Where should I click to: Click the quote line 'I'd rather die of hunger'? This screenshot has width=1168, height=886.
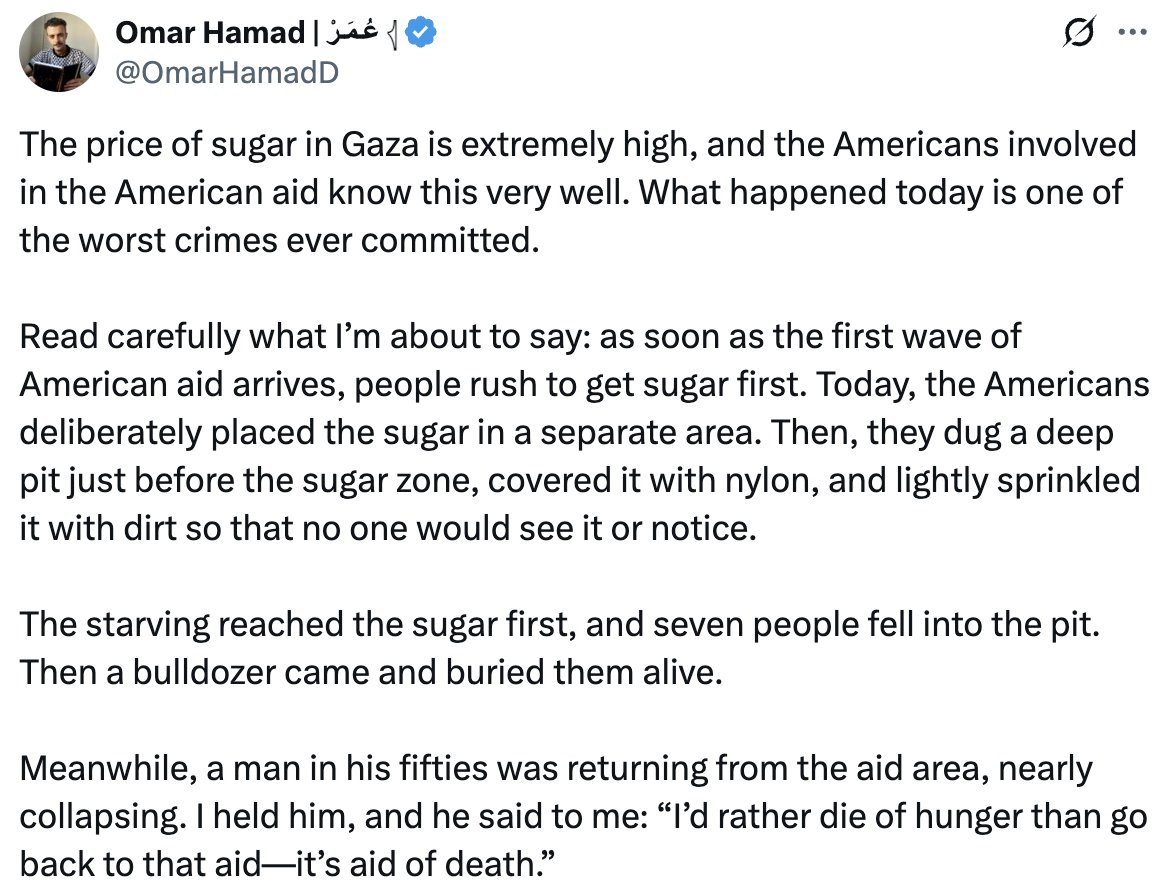(x=901, y=817)
